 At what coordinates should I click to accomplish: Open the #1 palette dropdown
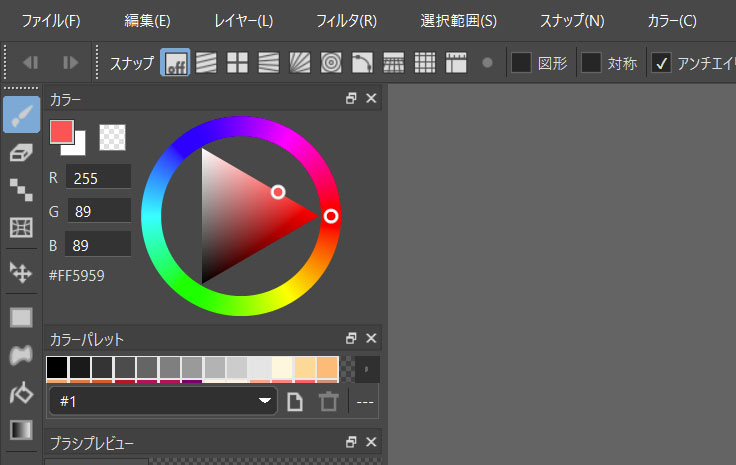pyautogui.click(x=163, y=401)
